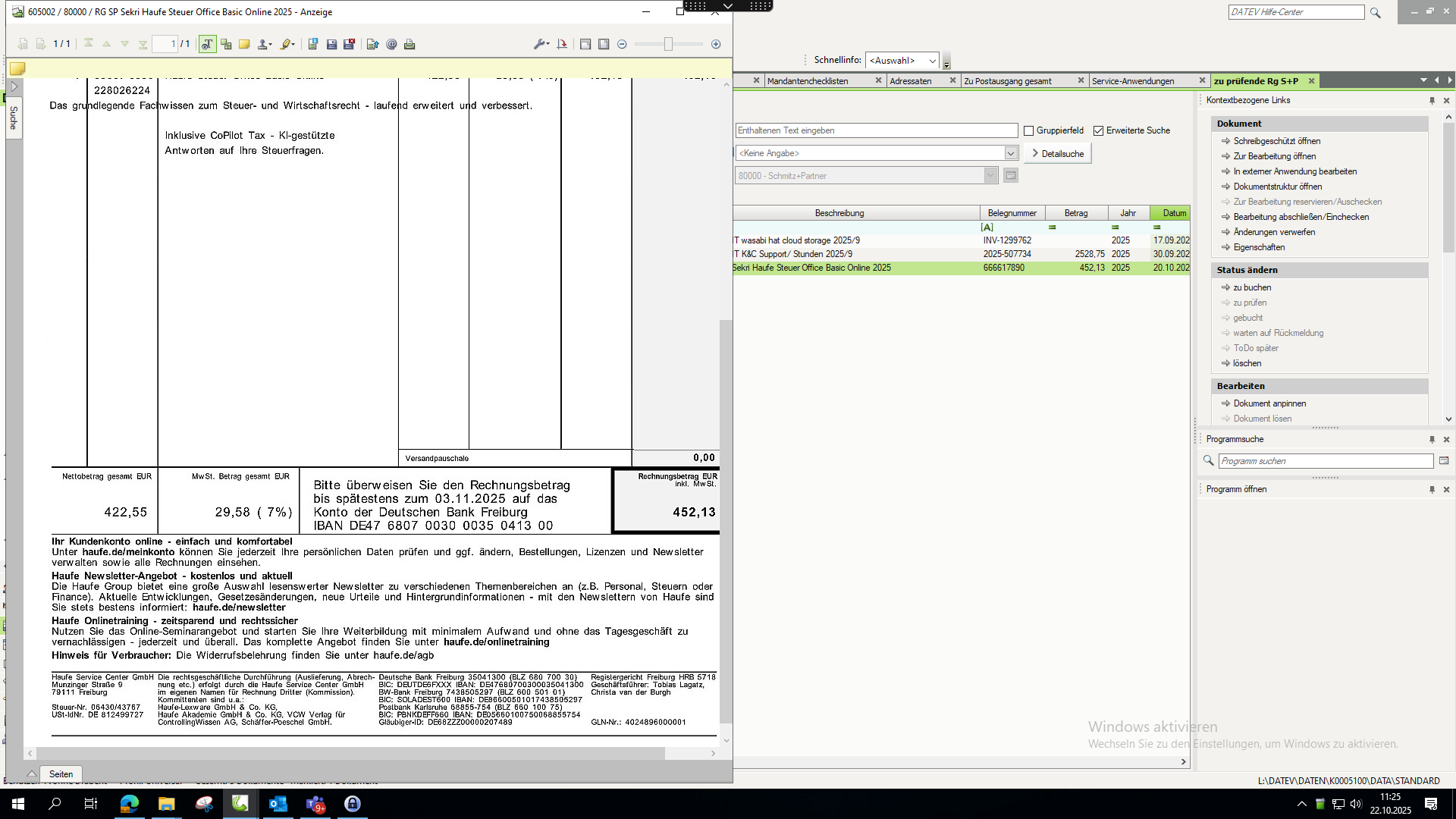Image resolution: width=1456 pixels, height=819 pixels.
Task: Toggle the text selection tool button
Action: tap(207, 45)
